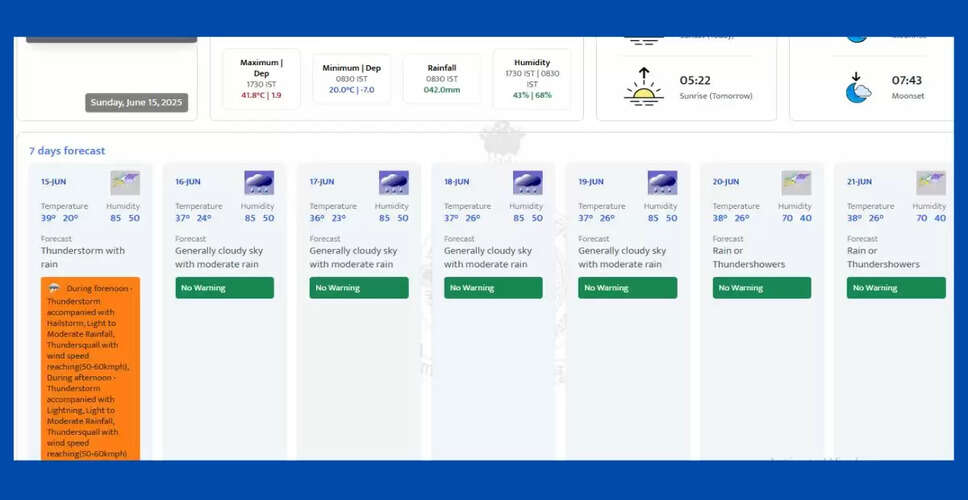968x500 pixels.
Task: Click the No Warning badge for 16-JUN
Action: click(x=224, y=288)
